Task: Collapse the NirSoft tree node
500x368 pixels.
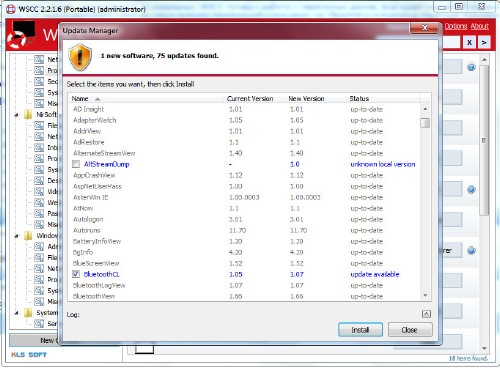Action: [16, 115]
